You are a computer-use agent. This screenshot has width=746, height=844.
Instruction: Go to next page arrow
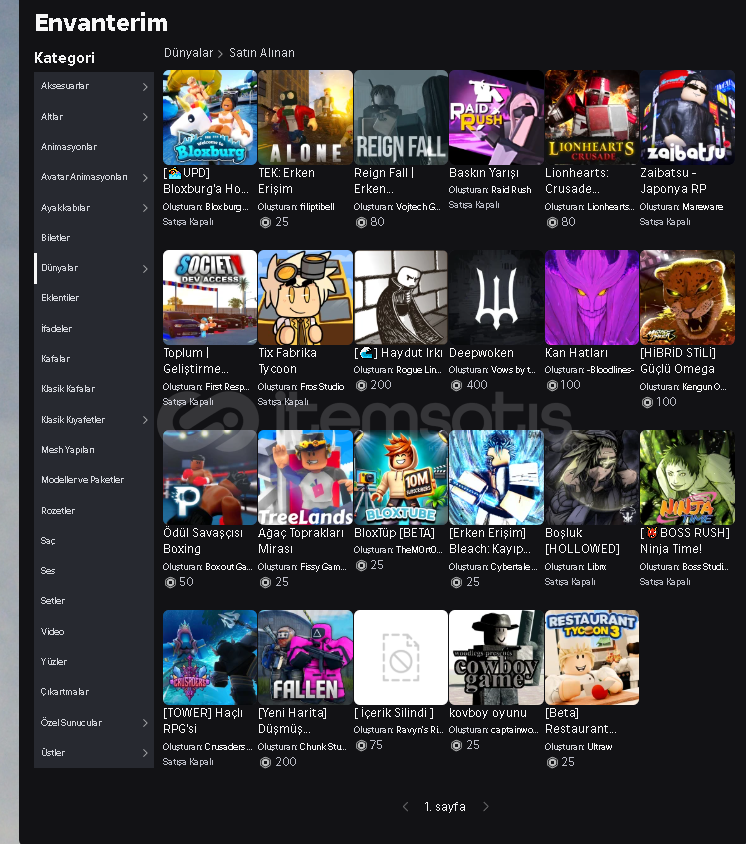coord(485,806)
